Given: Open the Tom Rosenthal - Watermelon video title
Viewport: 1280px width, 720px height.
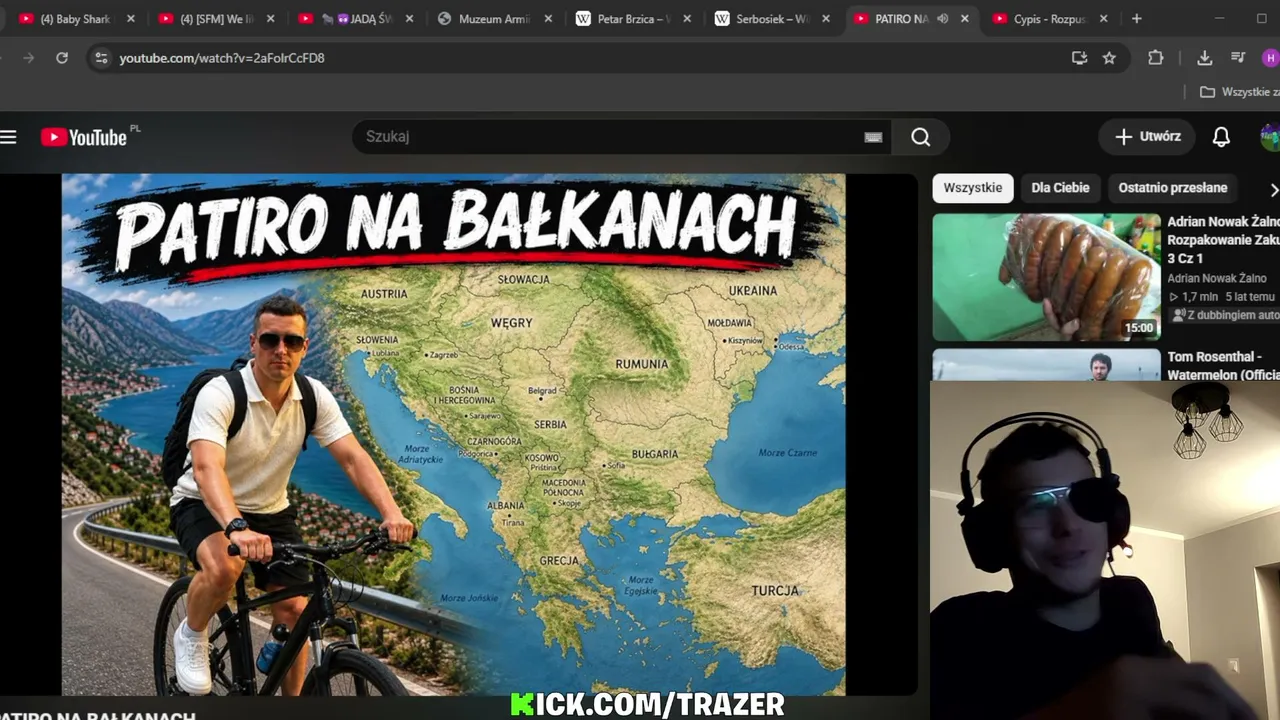Looking at the screenshot, I should pos(1223,366).
